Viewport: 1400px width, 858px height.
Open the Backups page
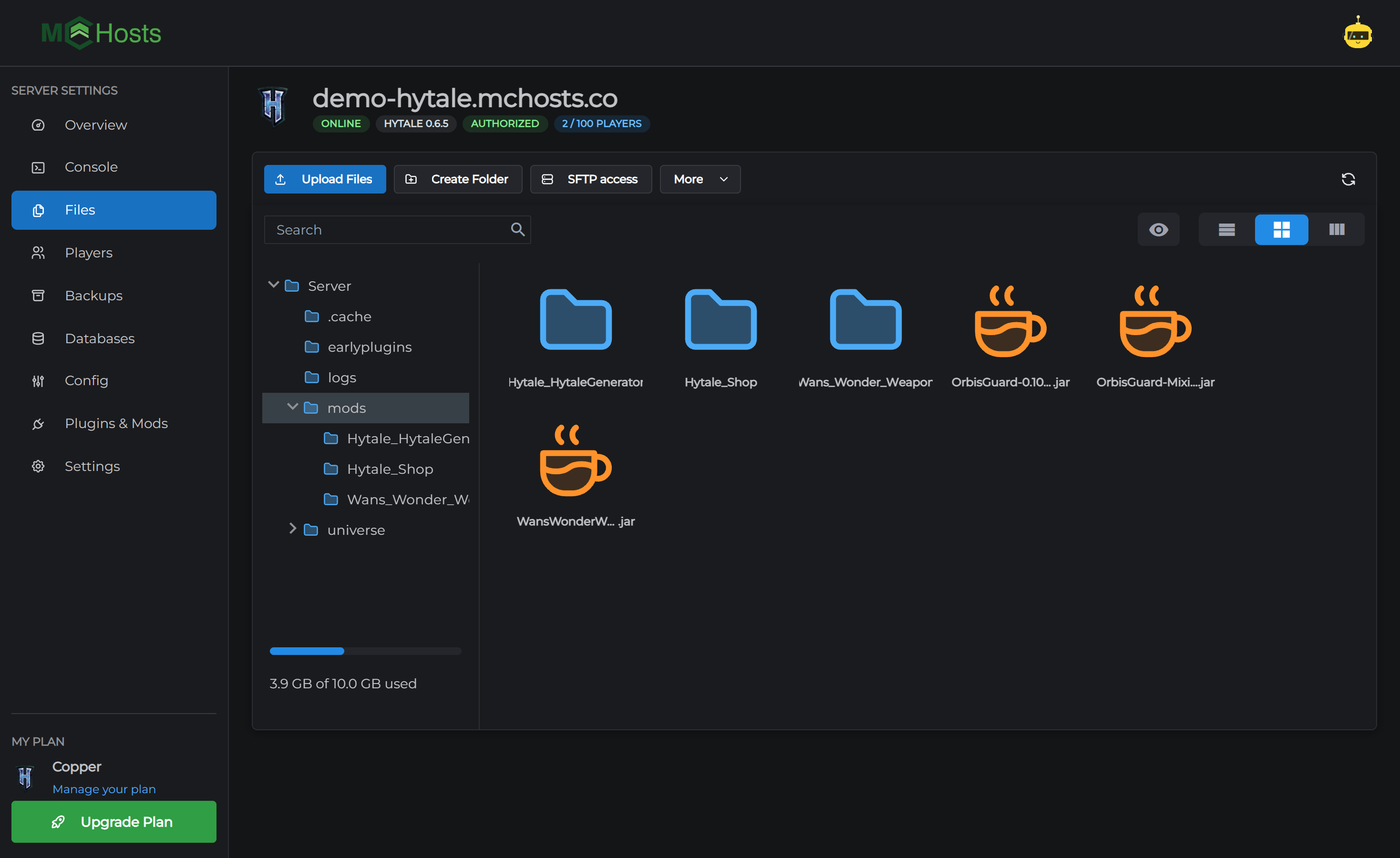pyautogui.click(x=113, y=295)
